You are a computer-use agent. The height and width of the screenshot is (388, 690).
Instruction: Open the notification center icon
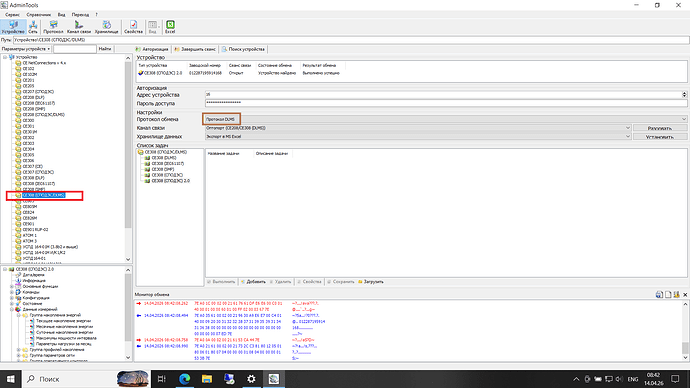675,379
